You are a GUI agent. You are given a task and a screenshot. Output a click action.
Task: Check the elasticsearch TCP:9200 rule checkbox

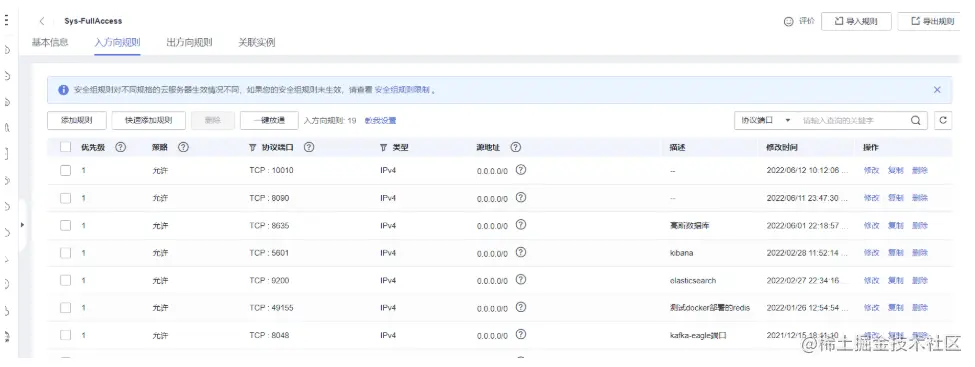tap(65, 280)
